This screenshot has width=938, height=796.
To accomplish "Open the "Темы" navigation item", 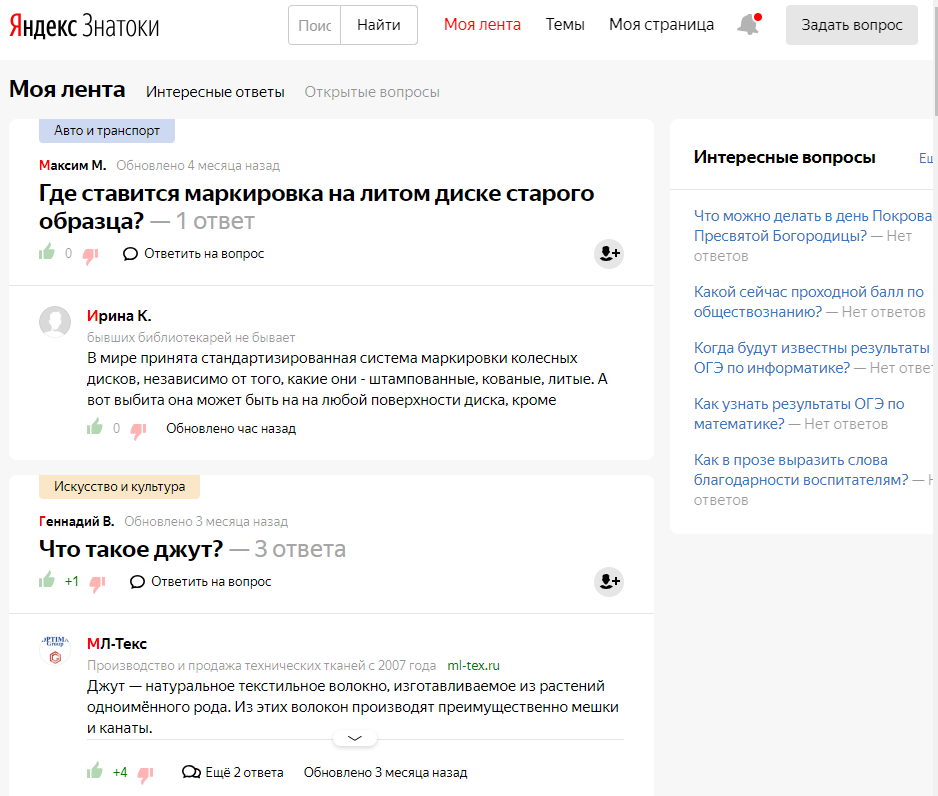I will (565, 25).
